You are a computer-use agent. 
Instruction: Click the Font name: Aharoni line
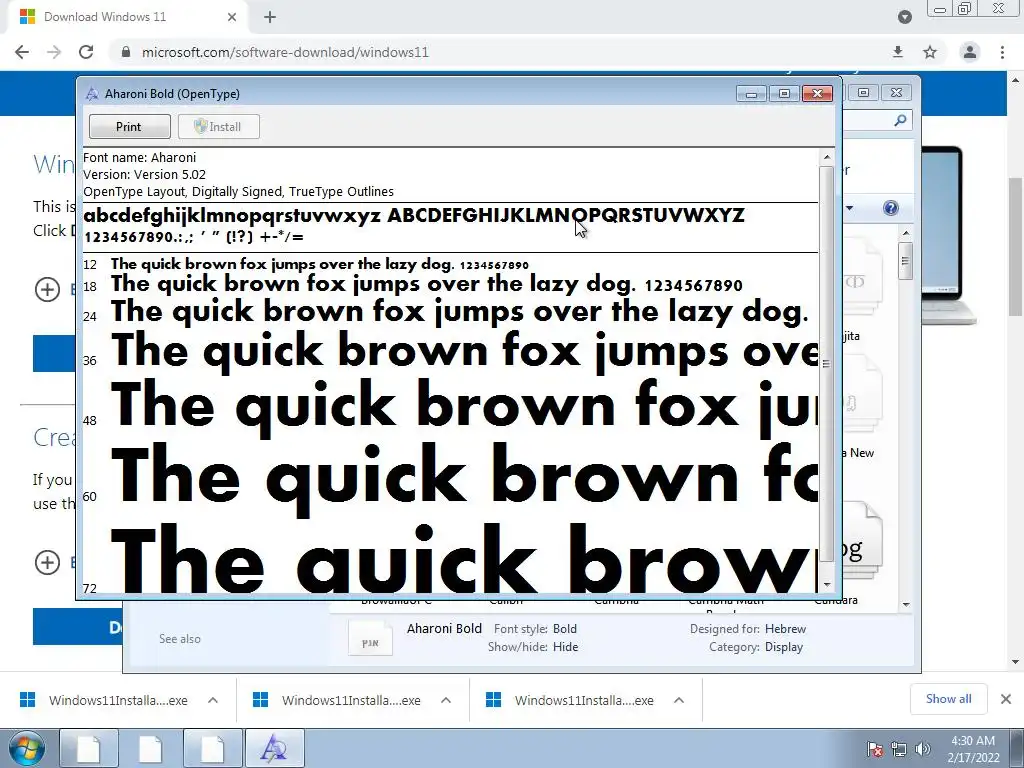(140, 157)
